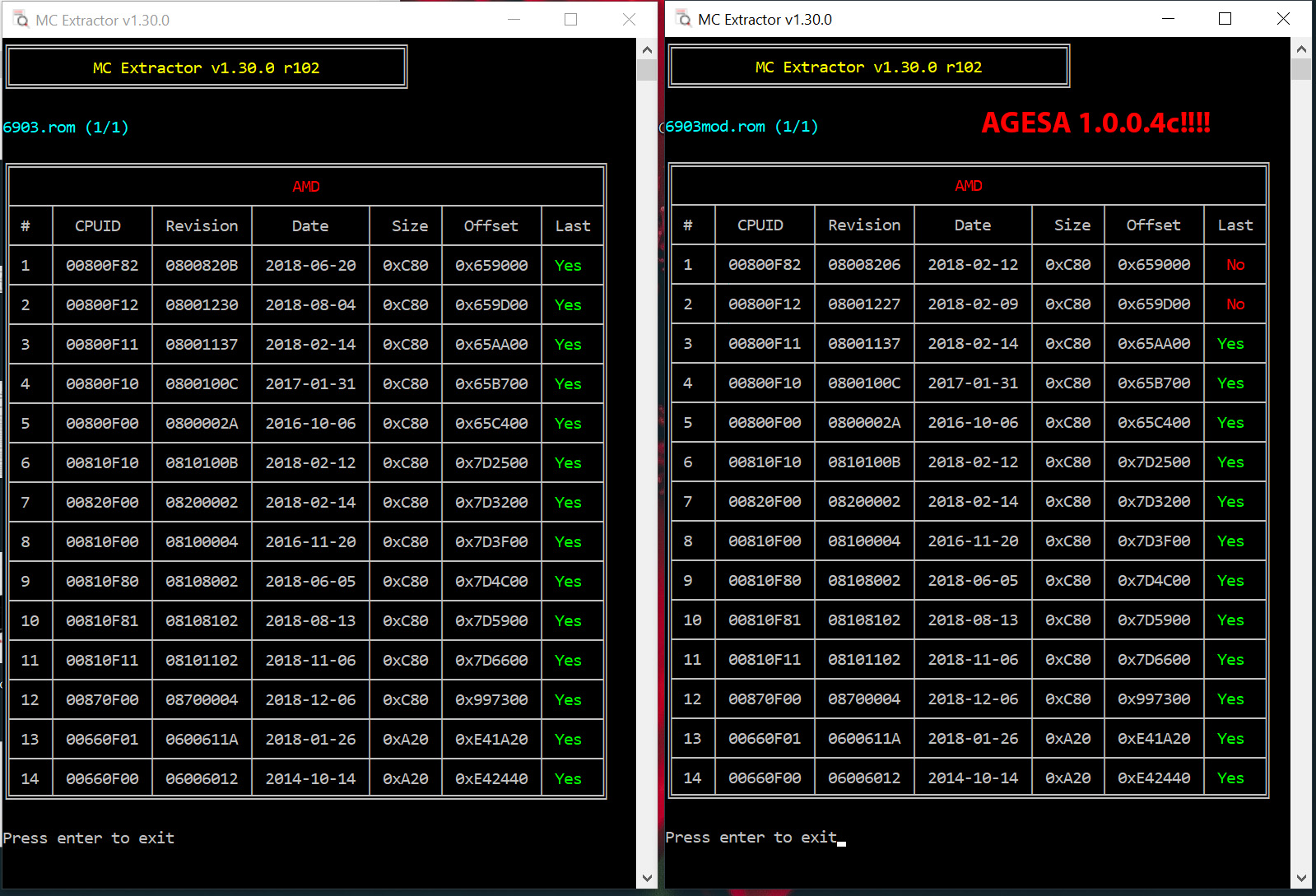Click the left window's scrollbar thumb
The image size is (1316, 896).
647,71
